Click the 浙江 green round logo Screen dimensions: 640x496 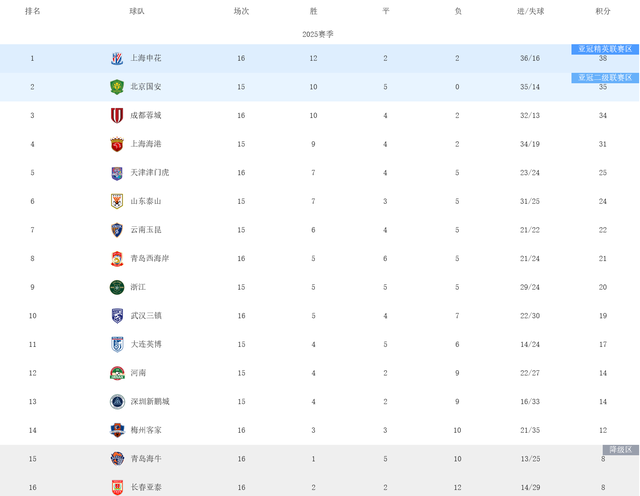(117, 287)
